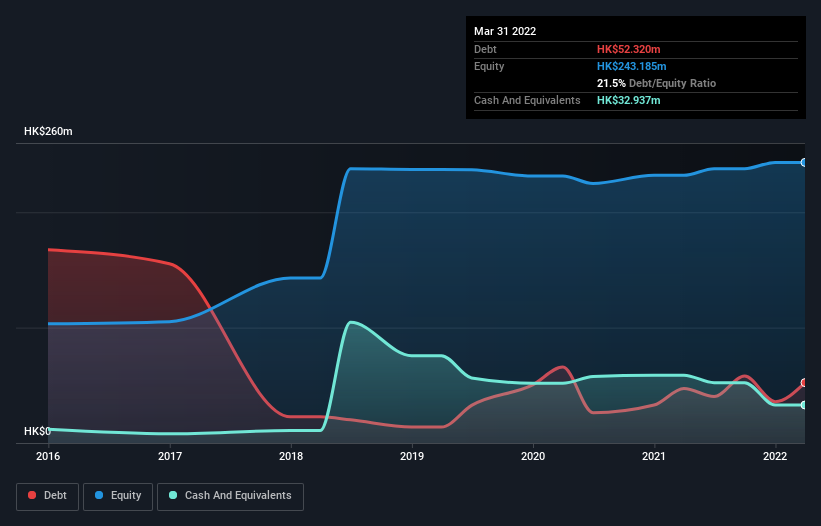The image size is (821, 526).
Task: Click the Debt row label in tooltip
Action: (485, 49)
